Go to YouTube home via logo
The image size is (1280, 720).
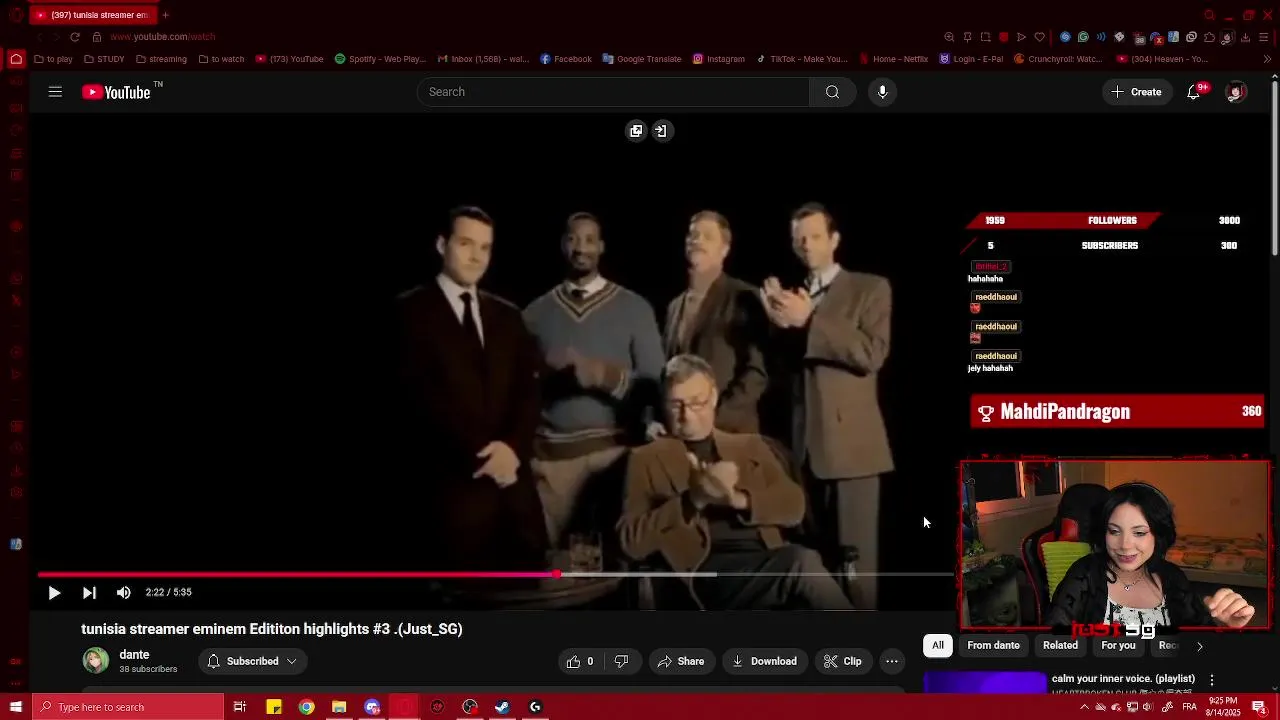pos(116,92)
